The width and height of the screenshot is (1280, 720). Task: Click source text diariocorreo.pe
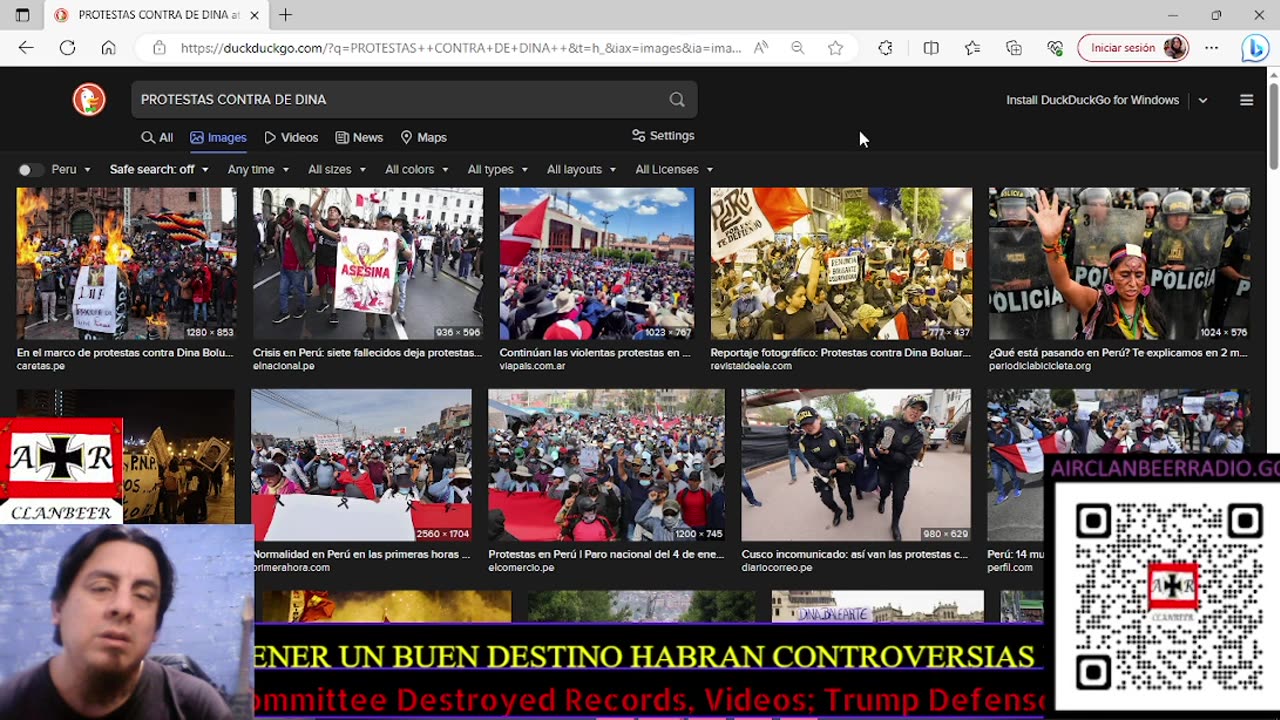pos(777,568)
